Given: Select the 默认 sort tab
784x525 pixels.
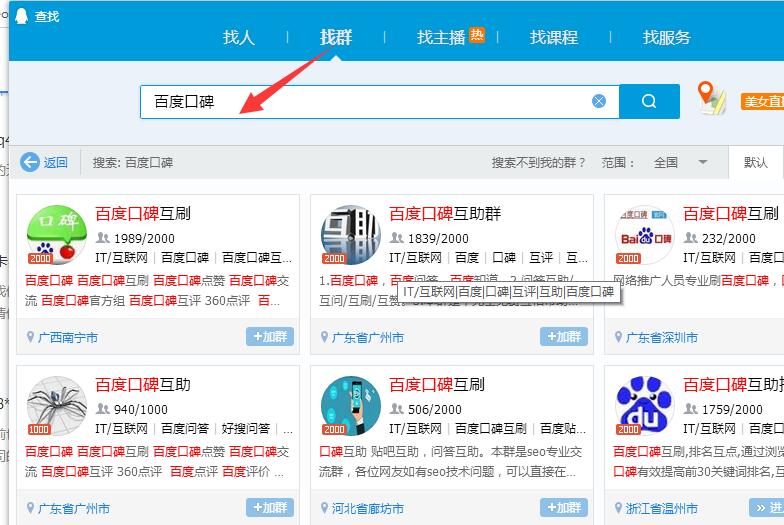Looking at the screenshot, I should (x=756, y=162).
